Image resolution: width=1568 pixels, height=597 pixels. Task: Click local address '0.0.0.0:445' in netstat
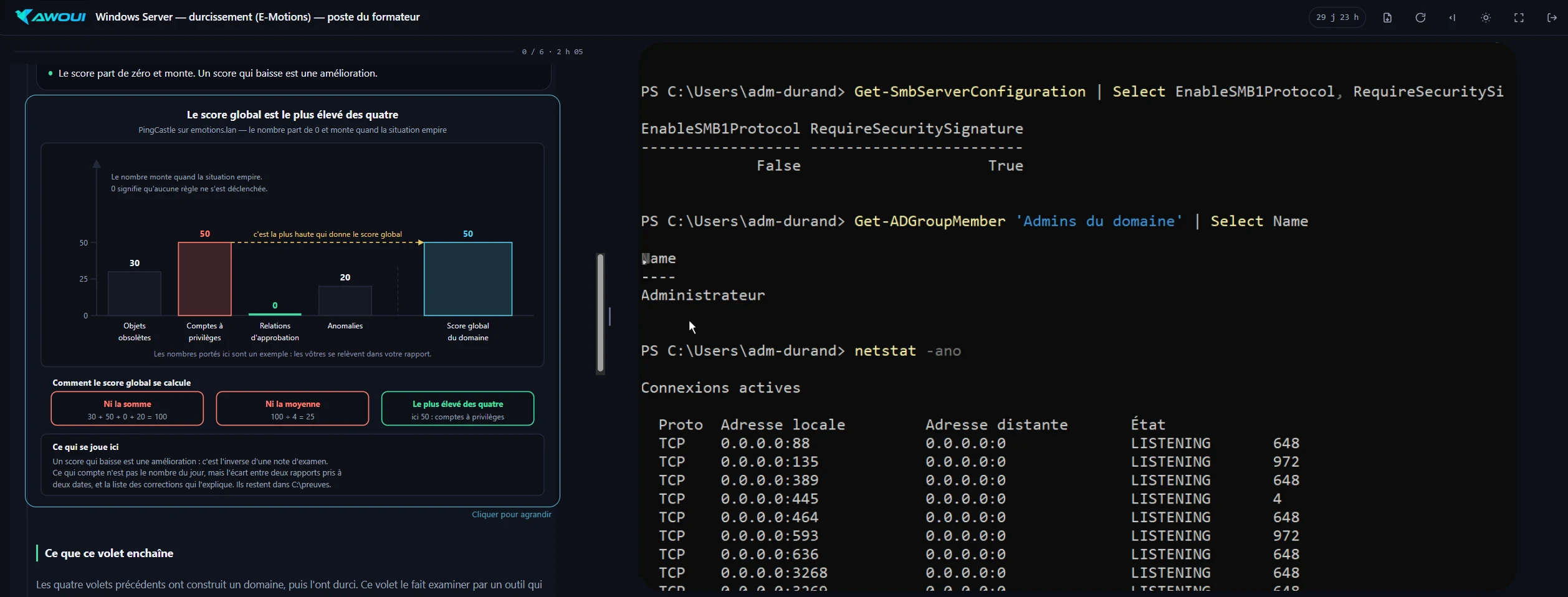pos(770,499)
